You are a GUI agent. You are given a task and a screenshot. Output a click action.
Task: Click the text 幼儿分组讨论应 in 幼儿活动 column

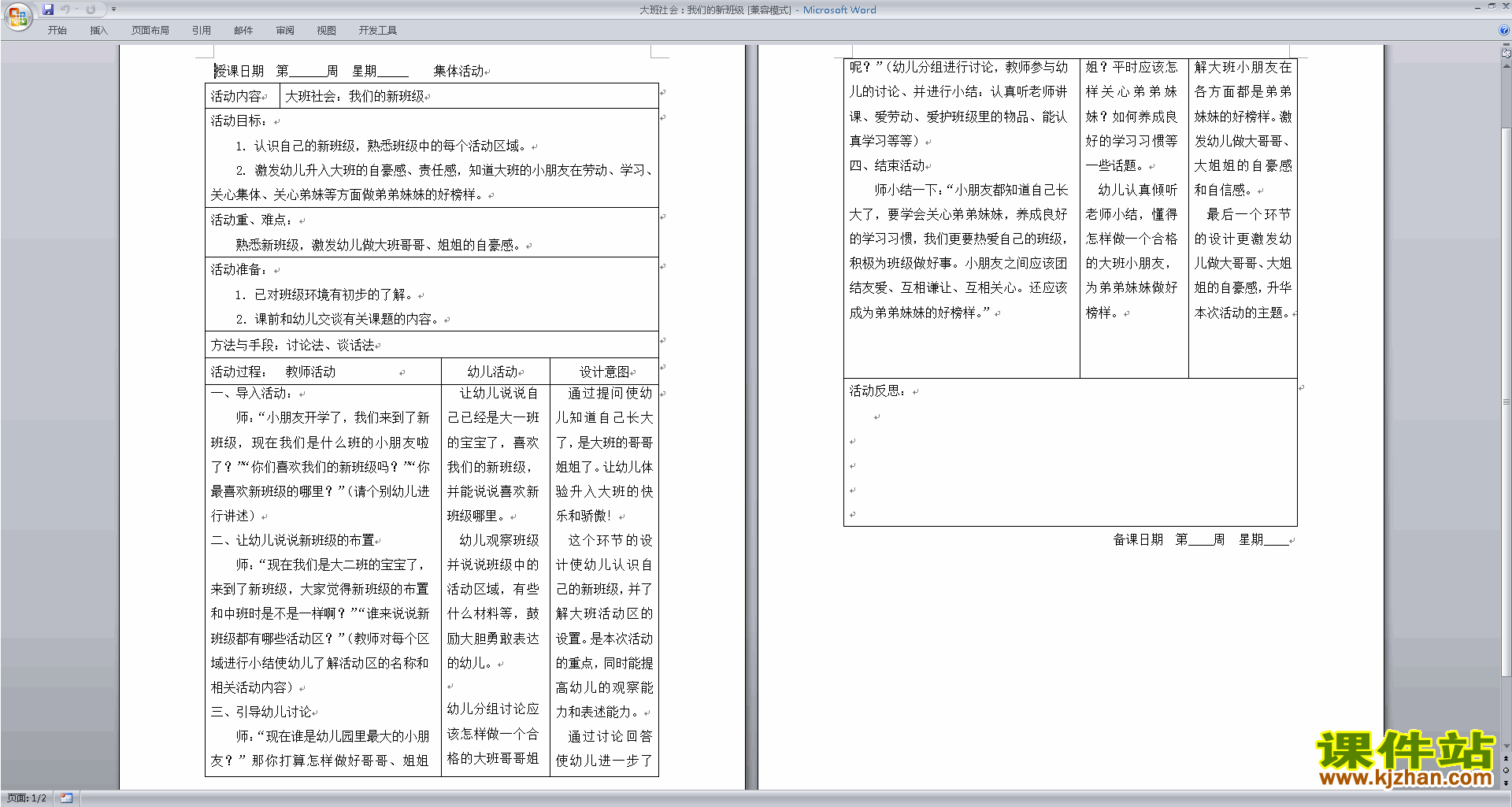(x=493, y=709)
